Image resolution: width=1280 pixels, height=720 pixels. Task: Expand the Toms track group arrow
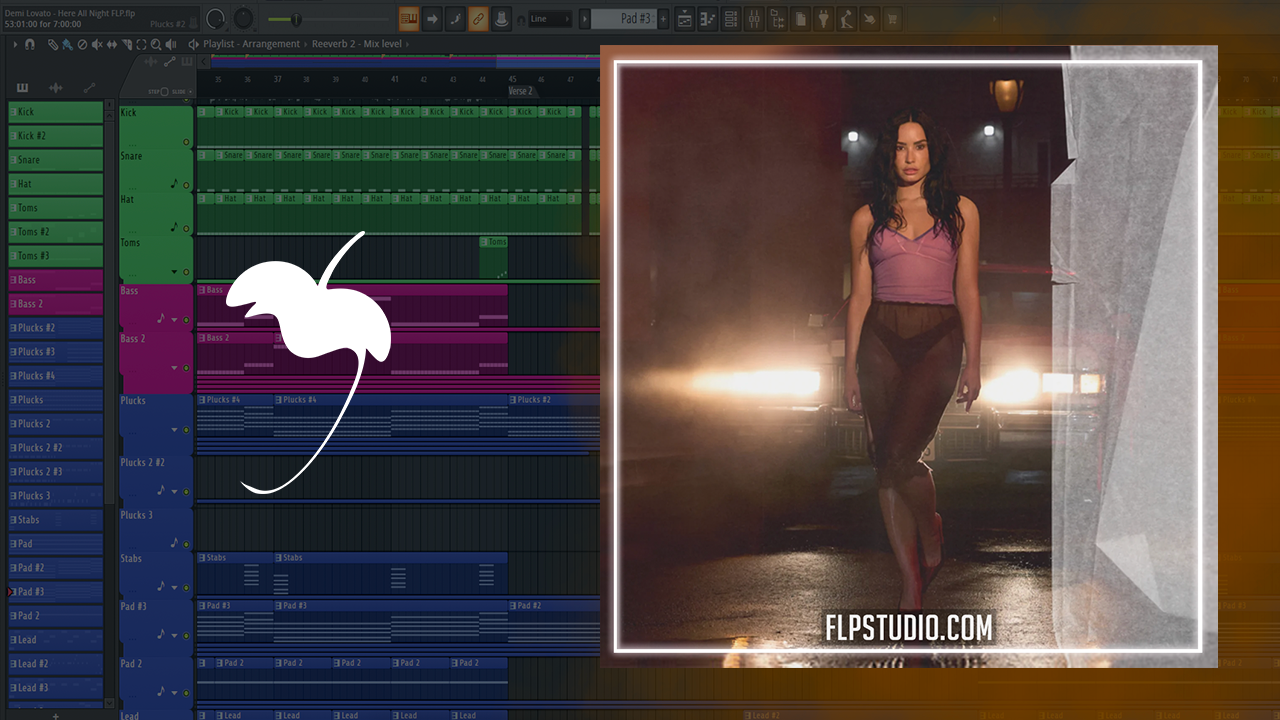coord(174,272)
